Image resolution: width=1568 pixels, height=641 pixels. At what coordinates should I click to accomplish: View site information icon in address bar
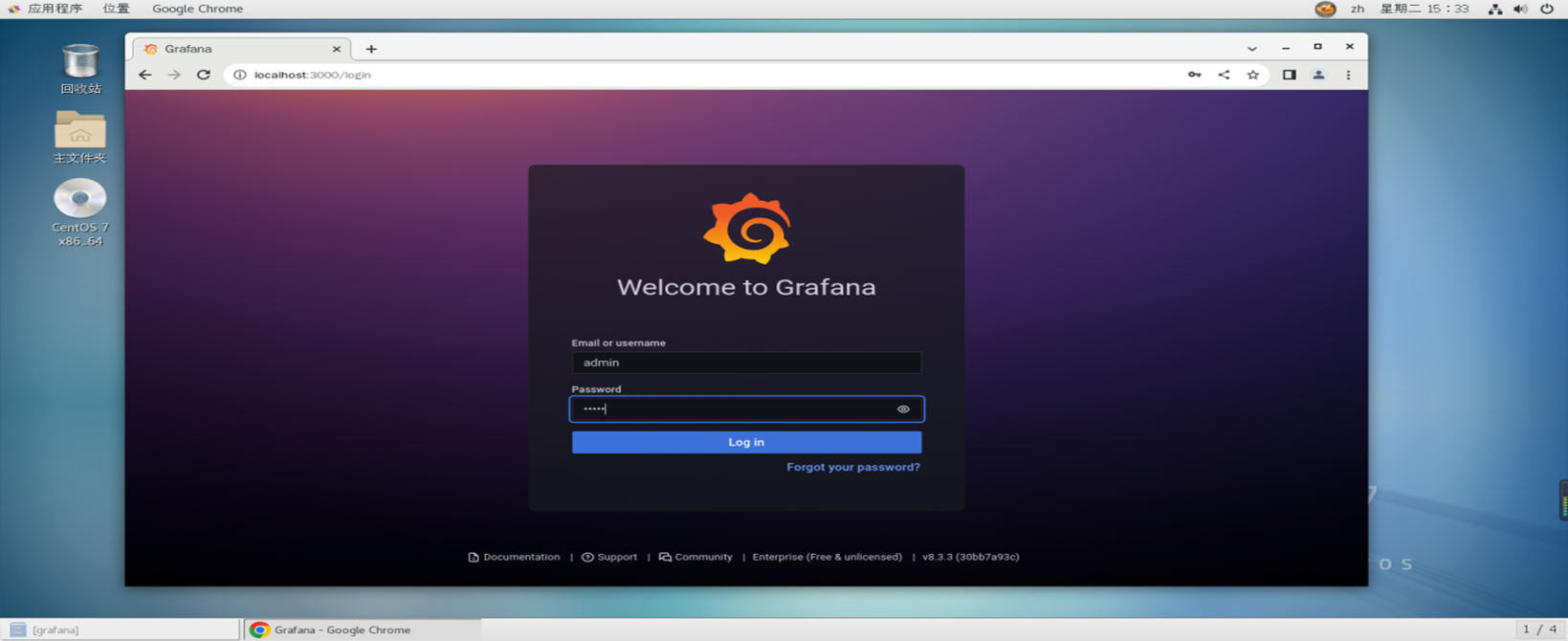click(240, 75)
